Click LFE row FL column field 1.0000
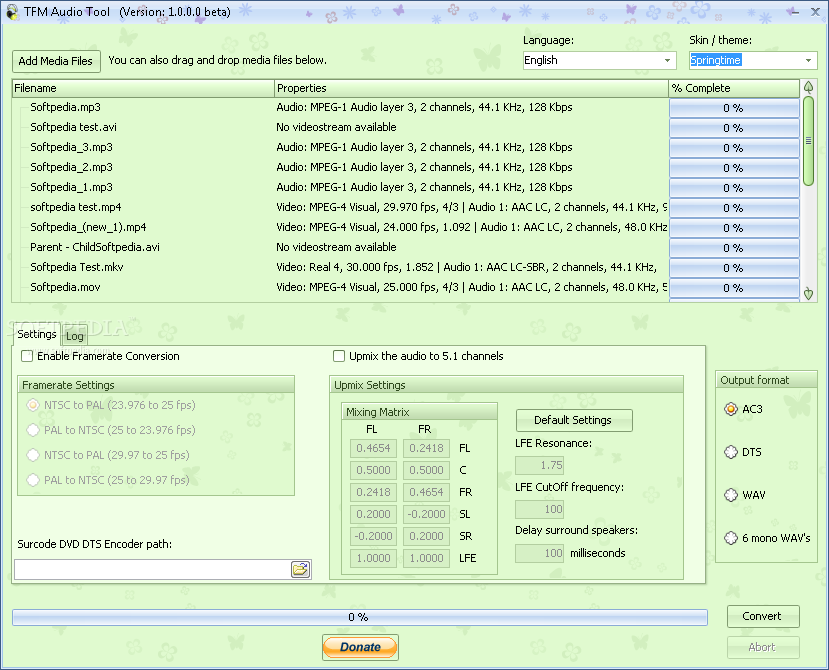 [373, 558]
